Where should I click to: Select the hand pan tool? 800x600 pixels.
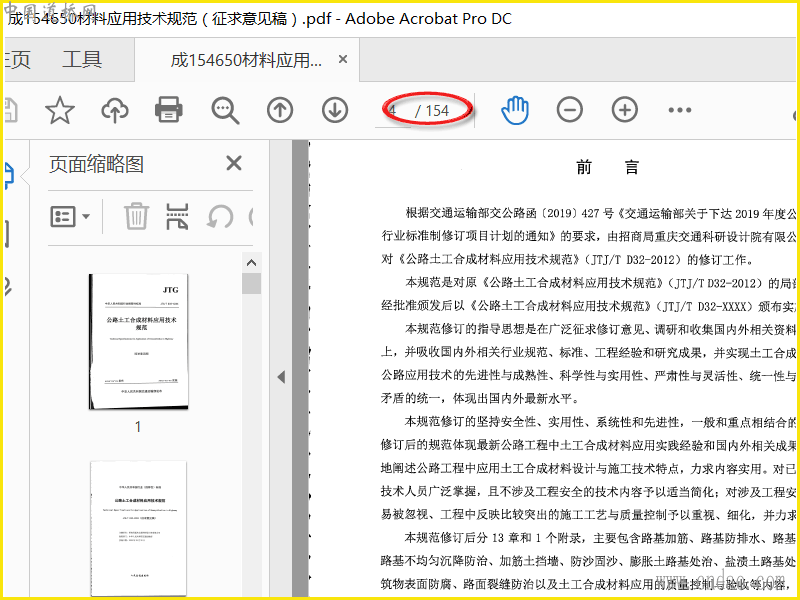515,110
